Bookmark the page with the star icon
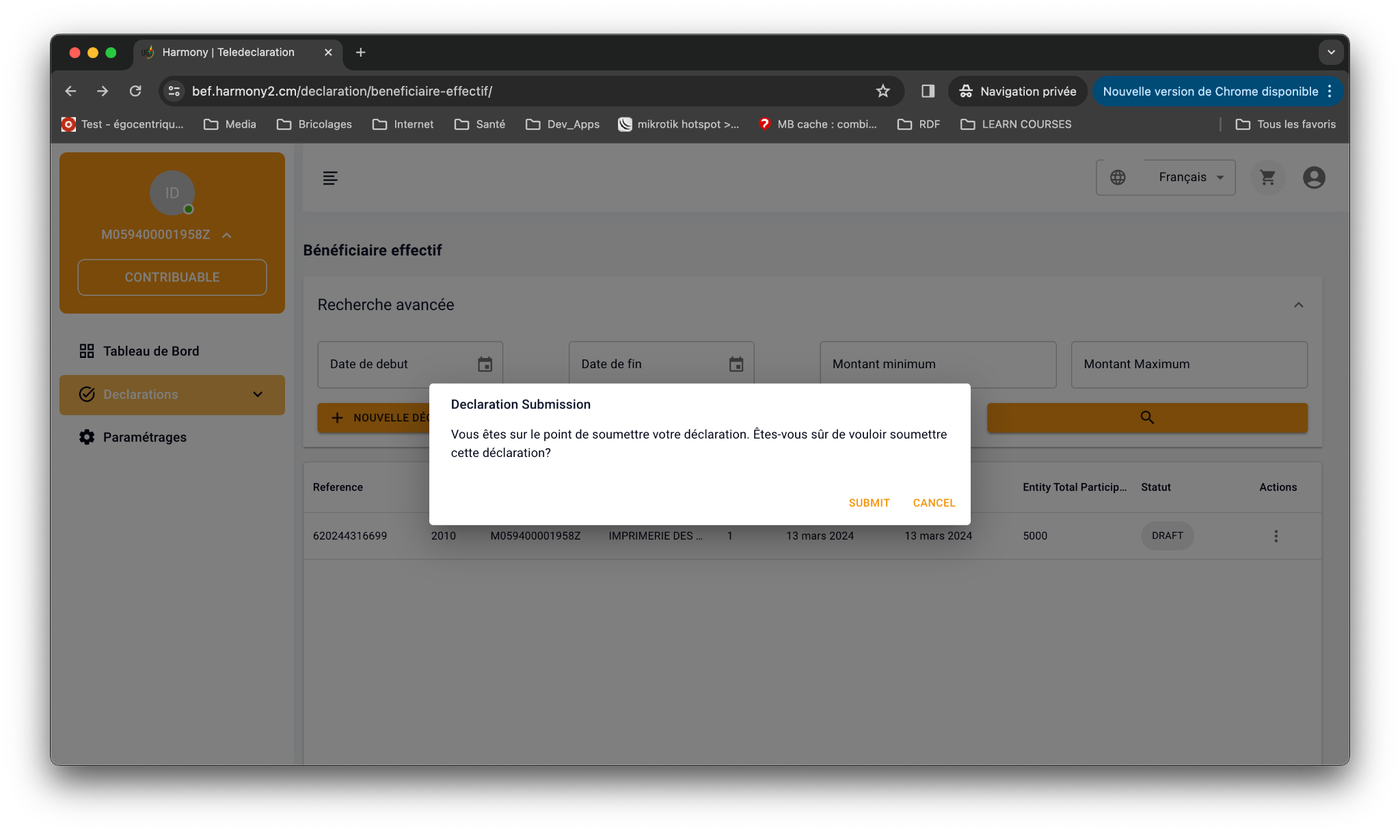Screen dimensions: 1400x832 click(x=883, y=91)
